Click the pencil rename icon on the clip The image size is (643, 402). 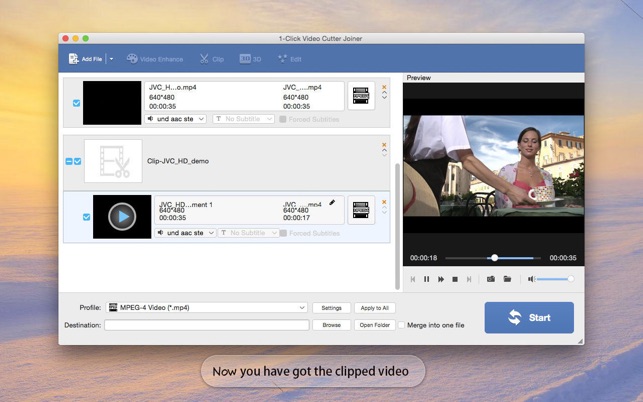(x=332, y=202)
